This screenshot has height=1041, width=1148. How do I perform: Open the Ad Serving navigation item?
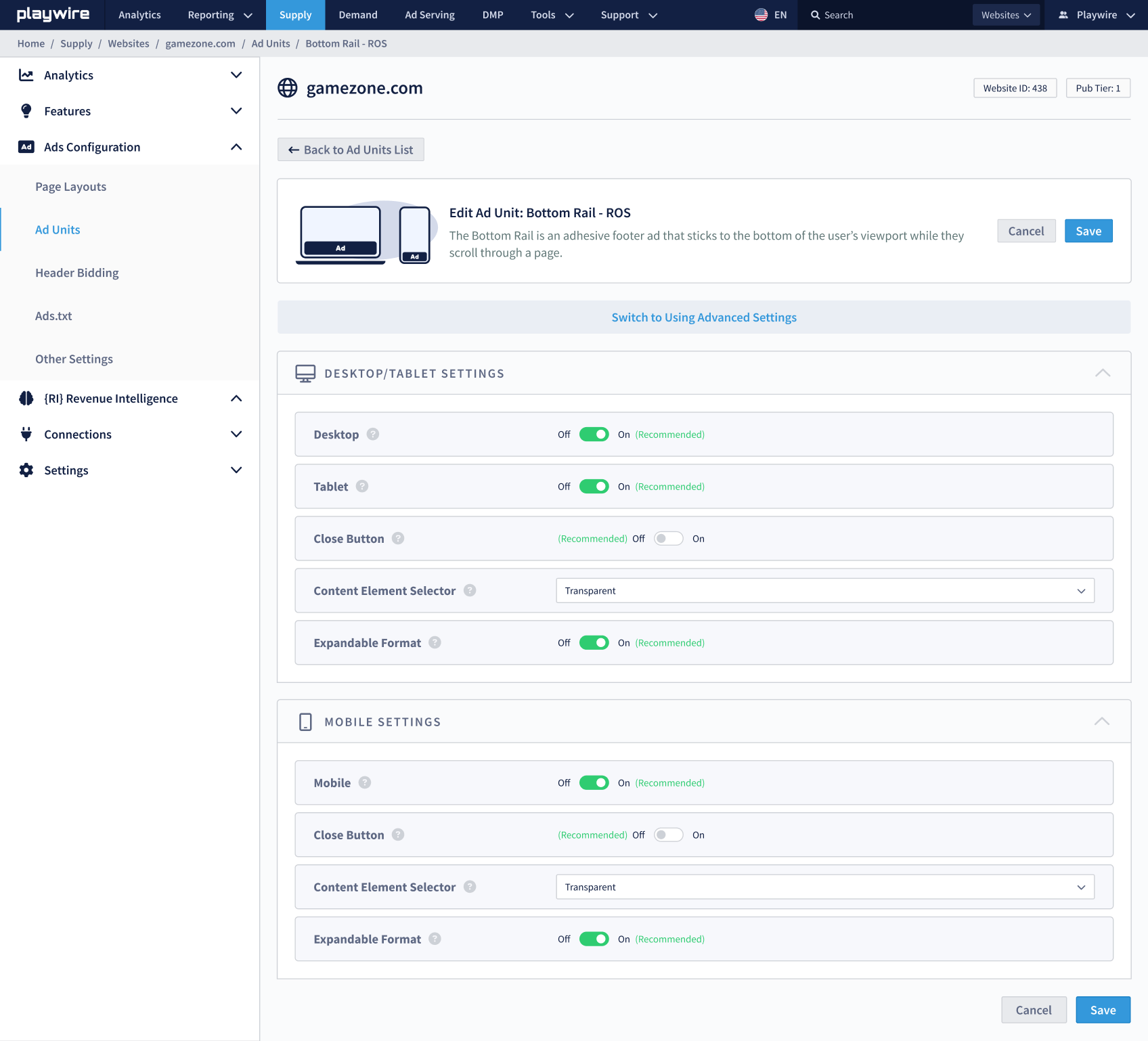[x=430, y=15]
